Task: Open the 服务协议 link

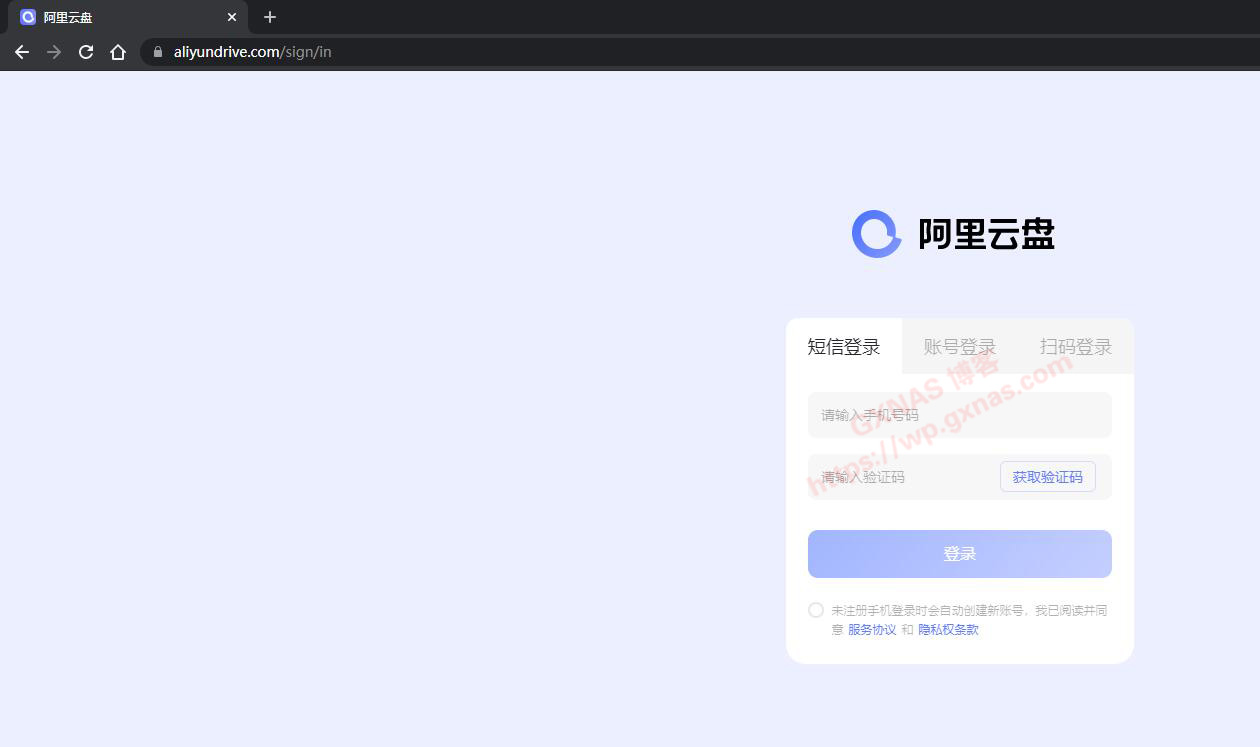Action: pos(872,630)
